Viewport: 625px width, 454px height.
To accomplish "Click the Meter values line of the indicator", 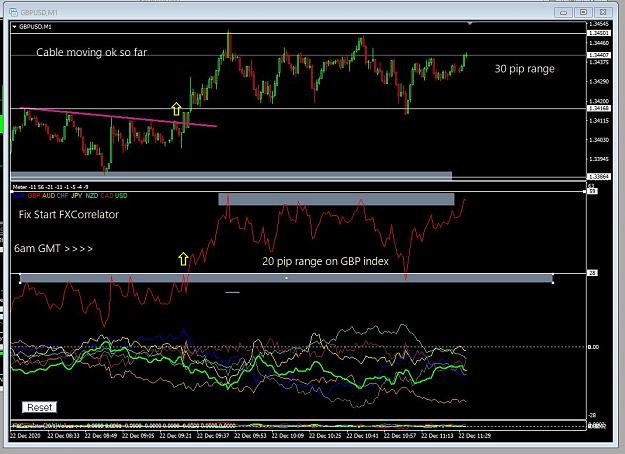I will (x=51, y=187).
